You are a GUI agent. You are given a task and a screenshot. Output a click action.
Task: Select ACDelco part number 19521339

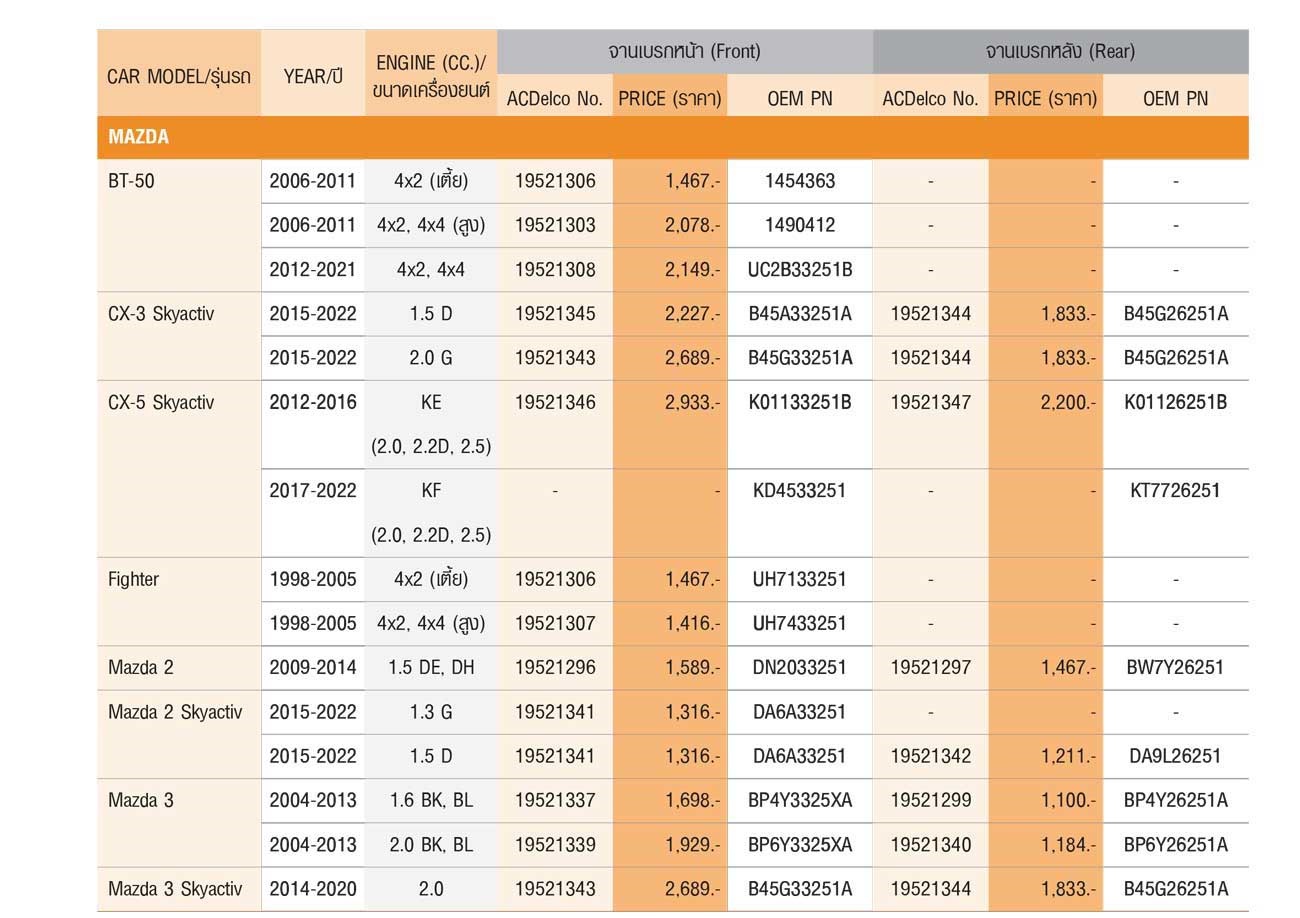555,845
